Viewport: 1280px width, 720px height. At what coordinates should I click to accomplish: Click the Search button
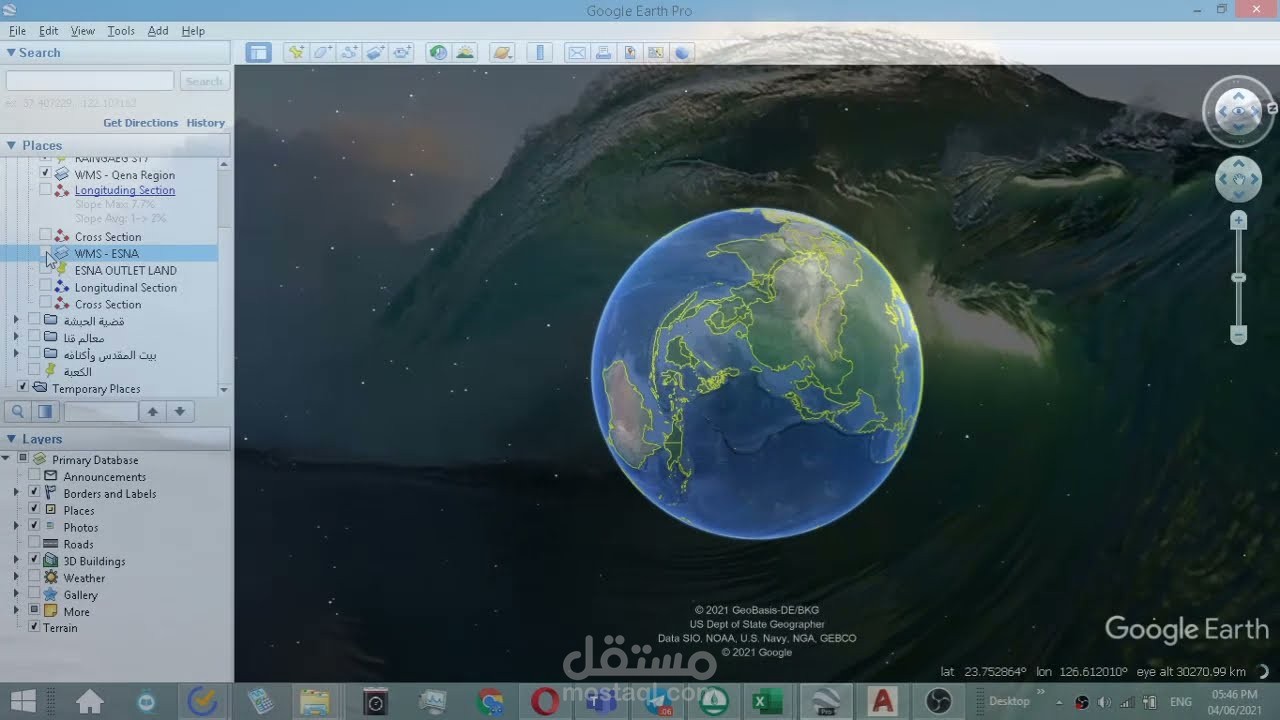(x=204, y=81)
